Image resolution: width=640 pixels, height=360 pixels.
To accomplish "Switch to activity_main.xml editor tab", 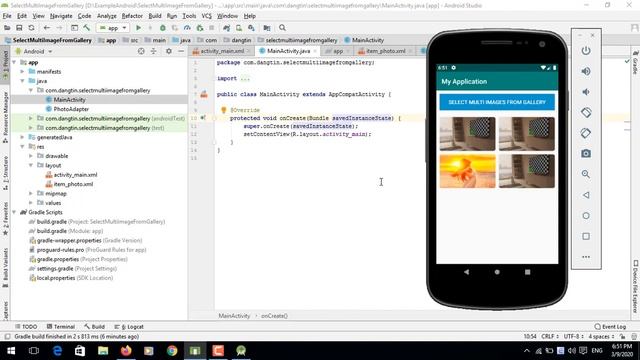I will click(222, 51).
